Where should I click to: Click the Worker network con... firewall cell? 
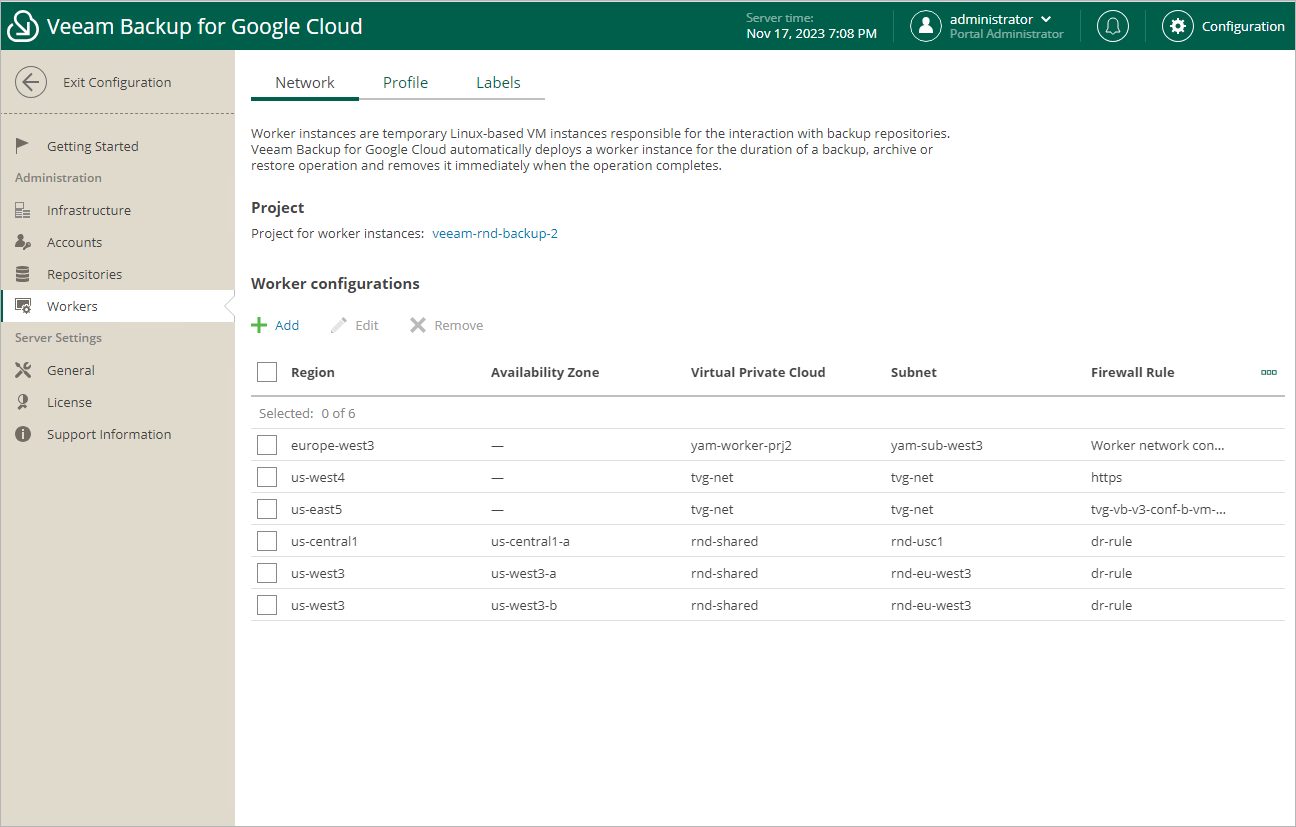click(x=1157, y=445)
